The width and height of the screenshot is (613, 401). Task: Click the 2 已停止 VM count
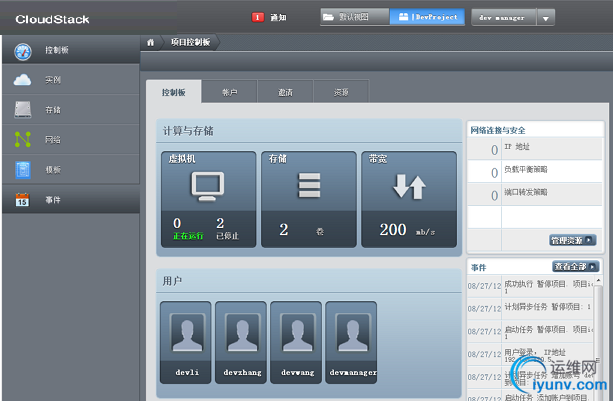pos(227,229)
